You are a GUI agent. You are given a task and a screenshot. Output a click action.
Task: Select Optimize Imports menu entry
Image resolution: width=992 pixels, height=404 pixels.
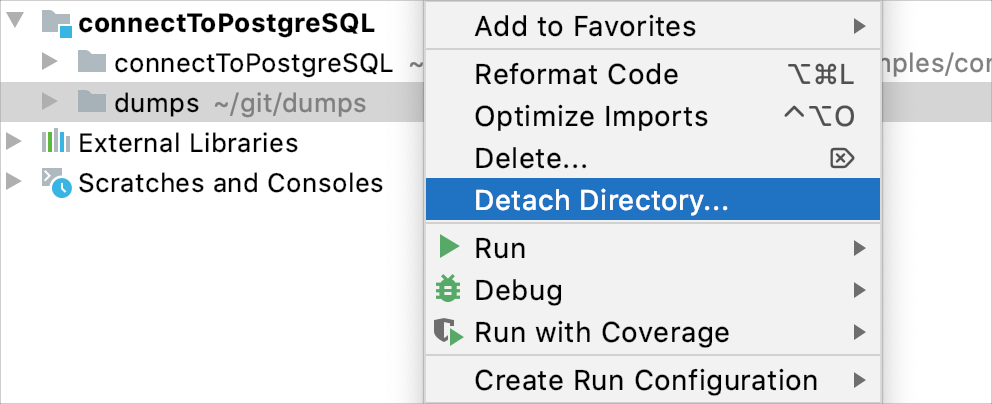[x=591, y=116]
